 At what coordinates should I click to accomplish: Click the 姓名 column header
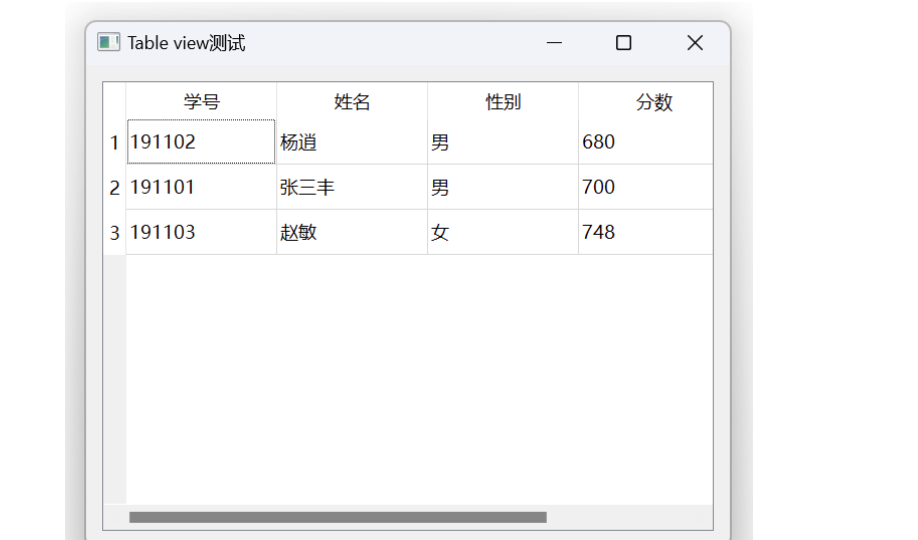352,101
